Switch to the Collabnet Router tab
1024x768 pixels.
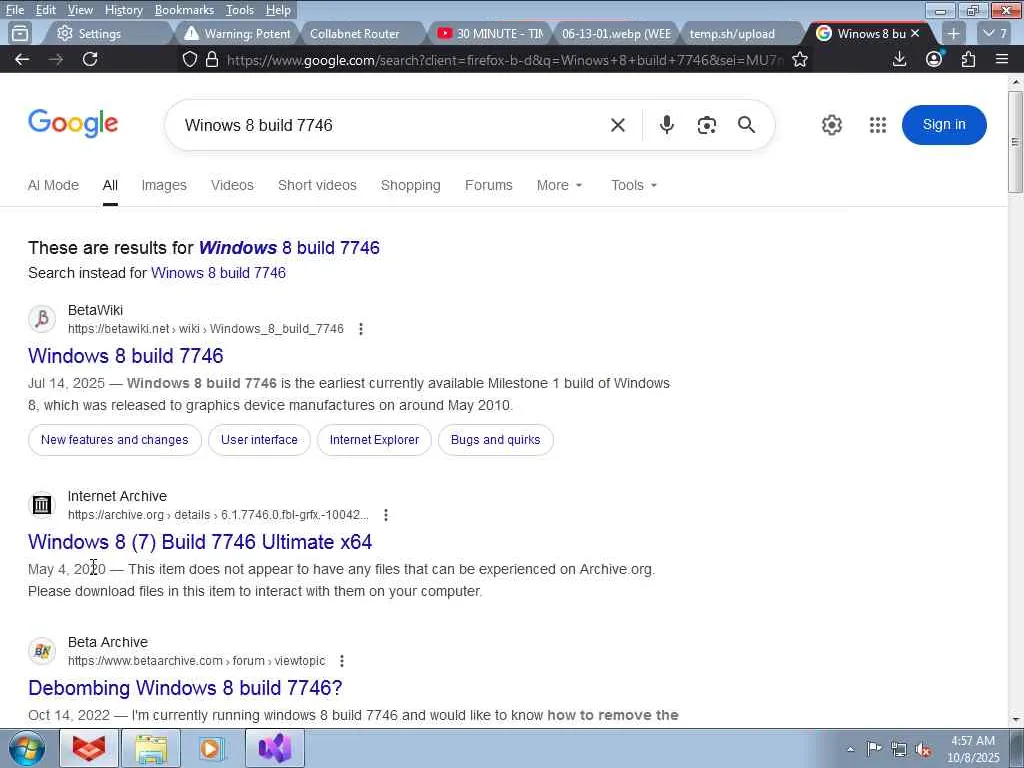(x=355, y=33)
